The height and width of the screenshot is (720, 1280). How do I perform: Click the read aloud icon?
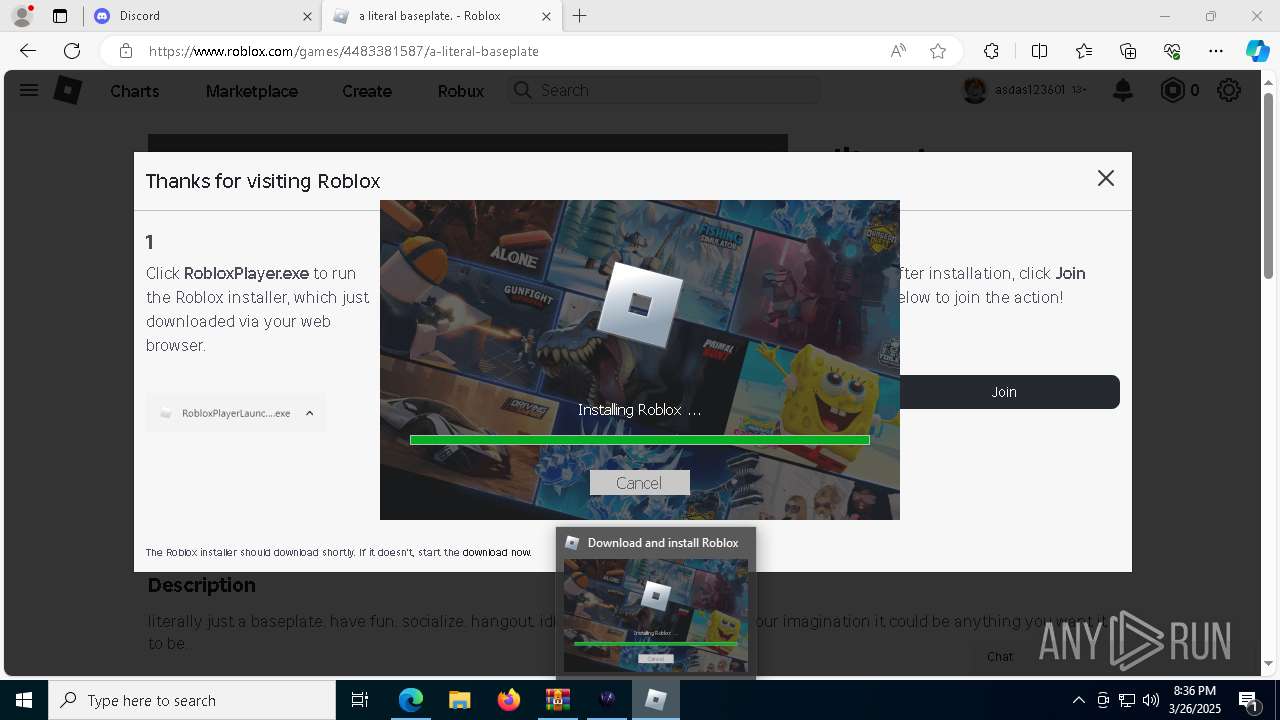(x=898, y=51)
